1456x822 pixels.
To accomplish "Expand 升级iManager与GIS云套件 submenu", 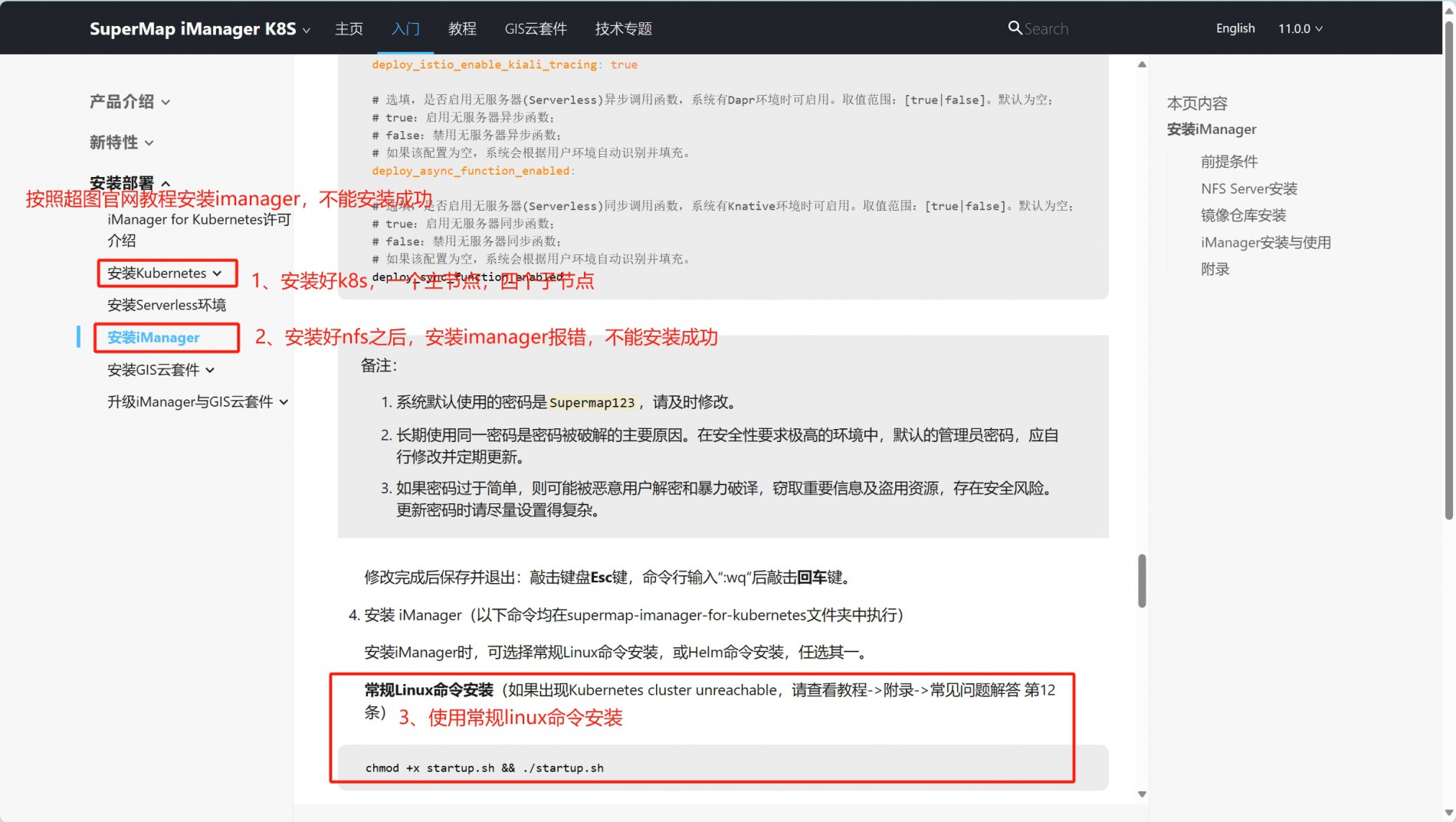I will pyautogui.click(x=198, y=401).
